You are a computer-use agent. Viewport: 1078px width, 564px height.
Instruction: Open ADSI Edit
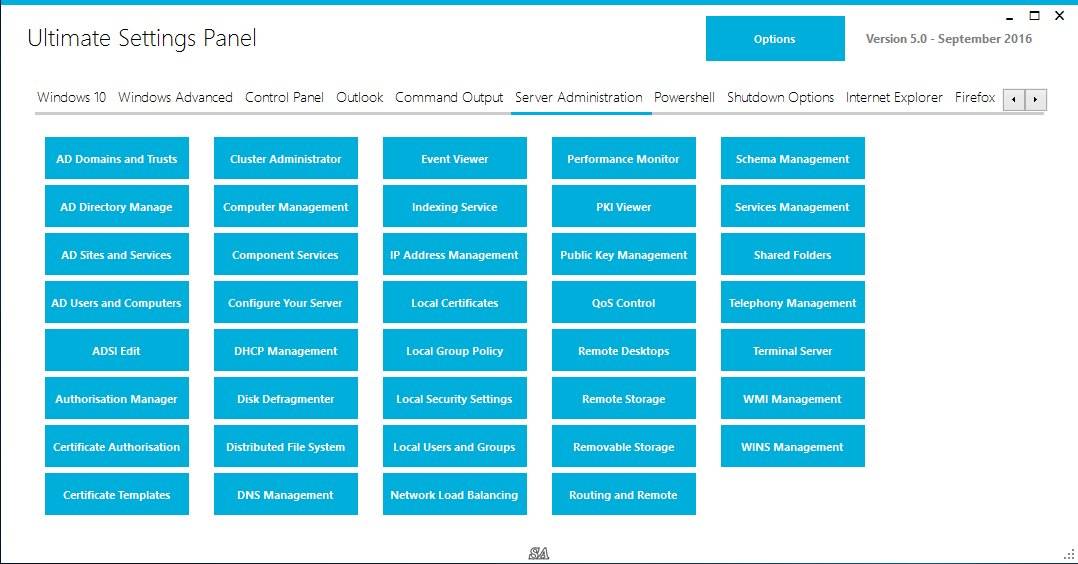coord(117,350)
